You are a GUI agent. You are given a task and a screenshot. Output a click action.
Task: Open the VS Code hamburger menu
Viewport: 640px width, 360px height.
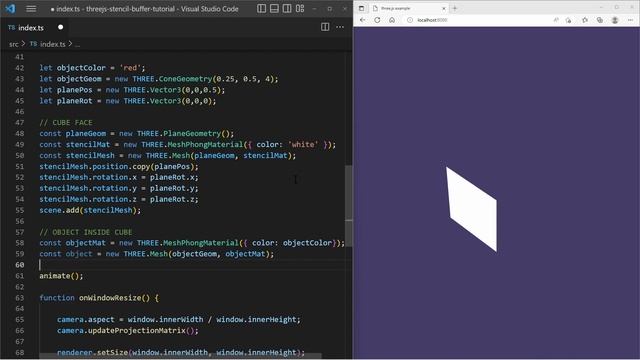(x=31, y=9)
